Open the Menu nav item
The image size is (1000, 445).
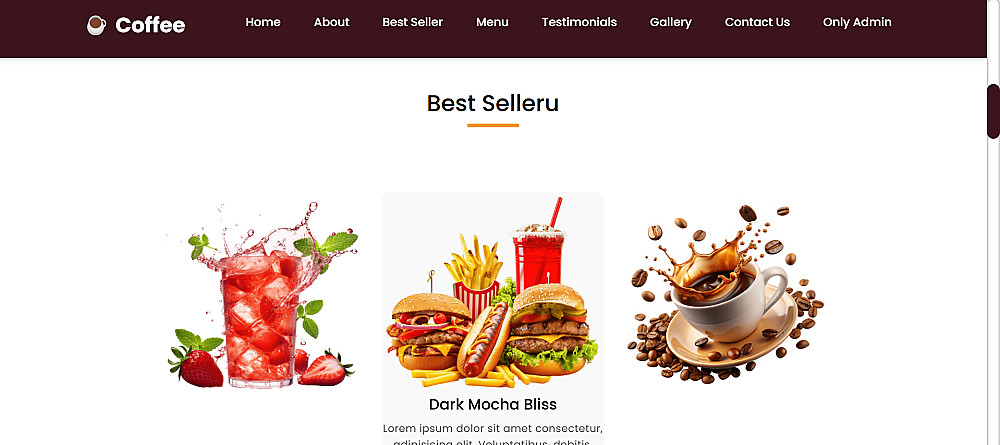492,22
